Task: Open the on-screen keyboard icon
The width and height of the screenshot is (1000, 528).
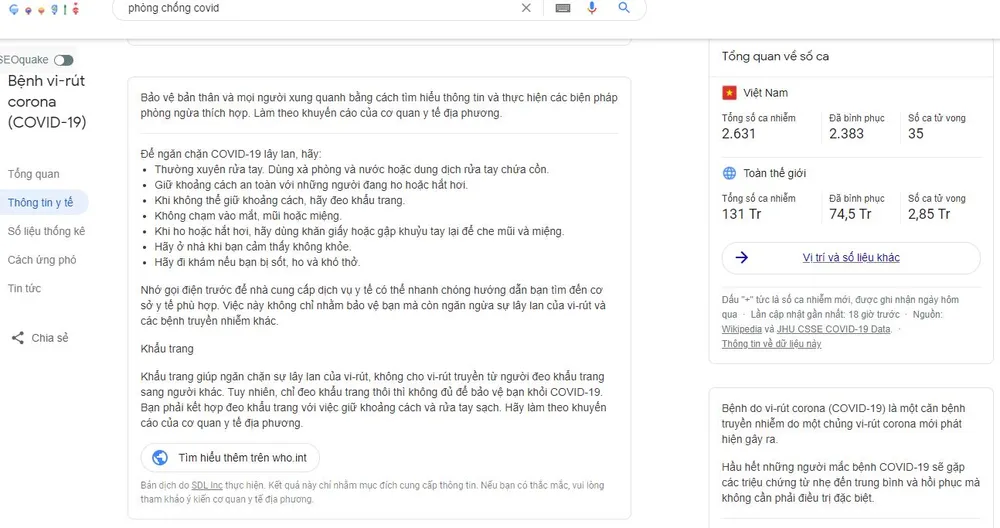Action: [562, 8]
